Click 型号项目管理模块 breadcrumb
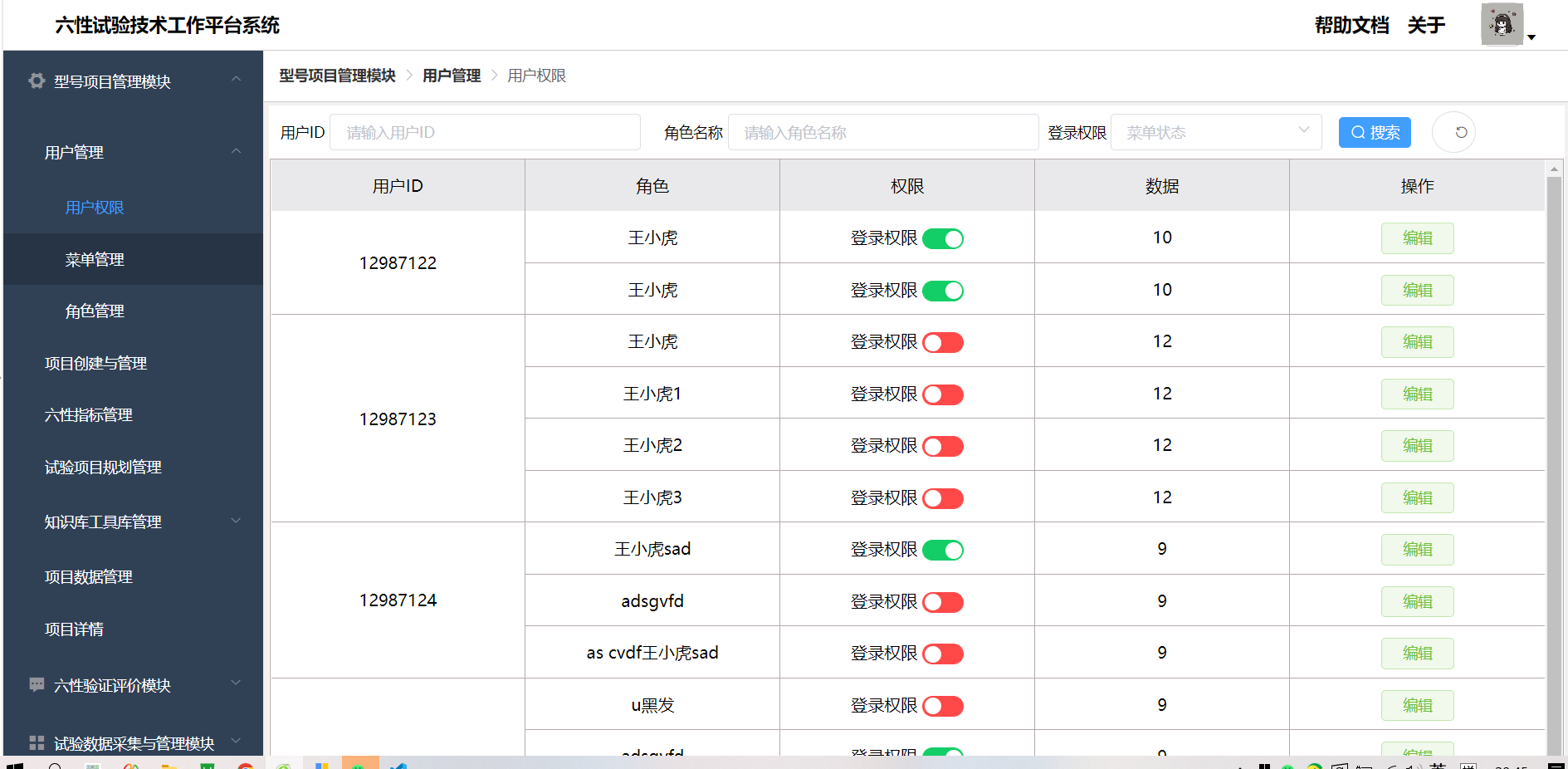This screenshot has width=1568, height=769. pyautogui.click(x=337, y=76)
